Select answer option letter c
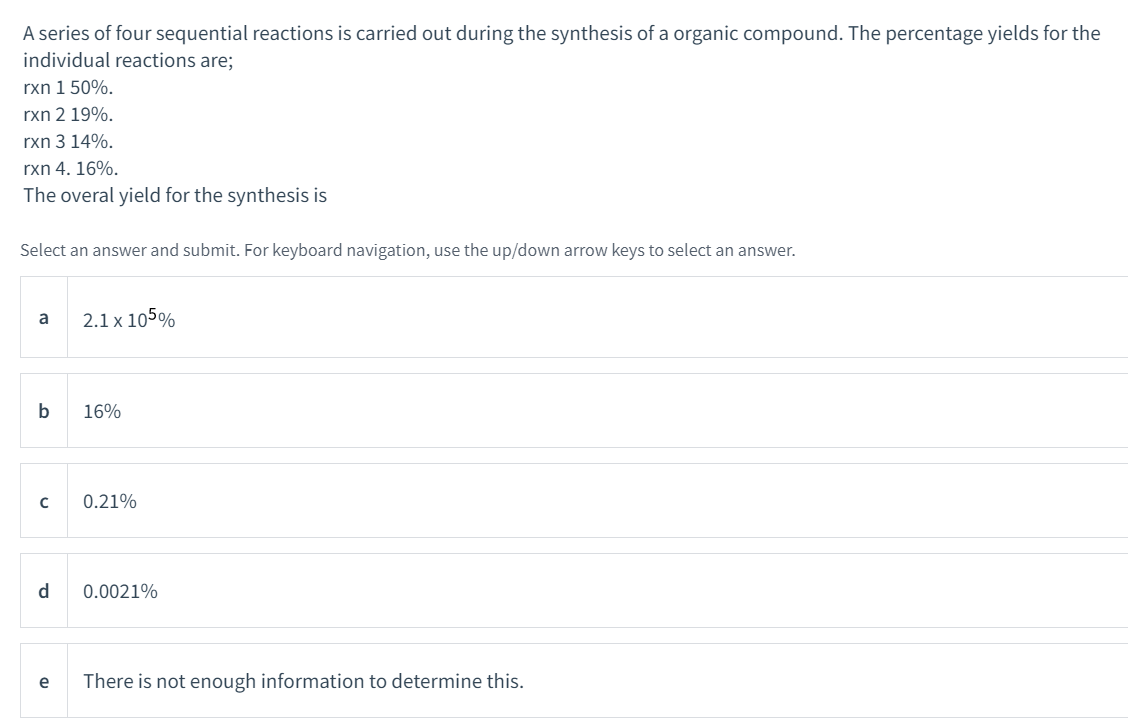The image size is (1128, 724). point(43,501)
